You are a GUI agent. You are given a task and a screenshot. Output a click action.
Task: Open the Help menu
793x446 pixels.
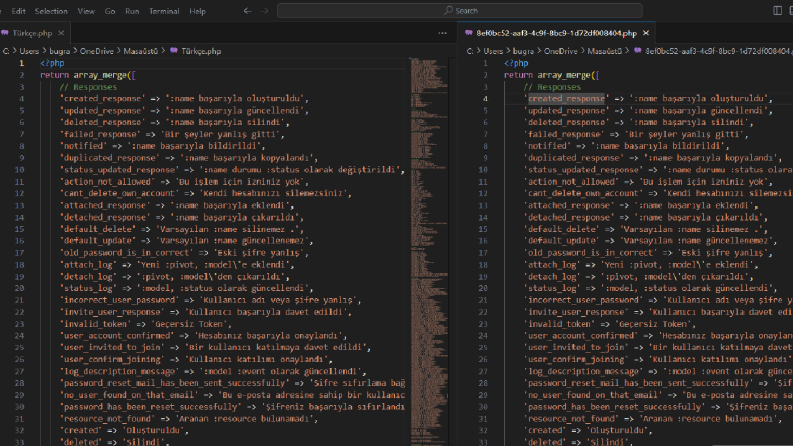(197, 11)
